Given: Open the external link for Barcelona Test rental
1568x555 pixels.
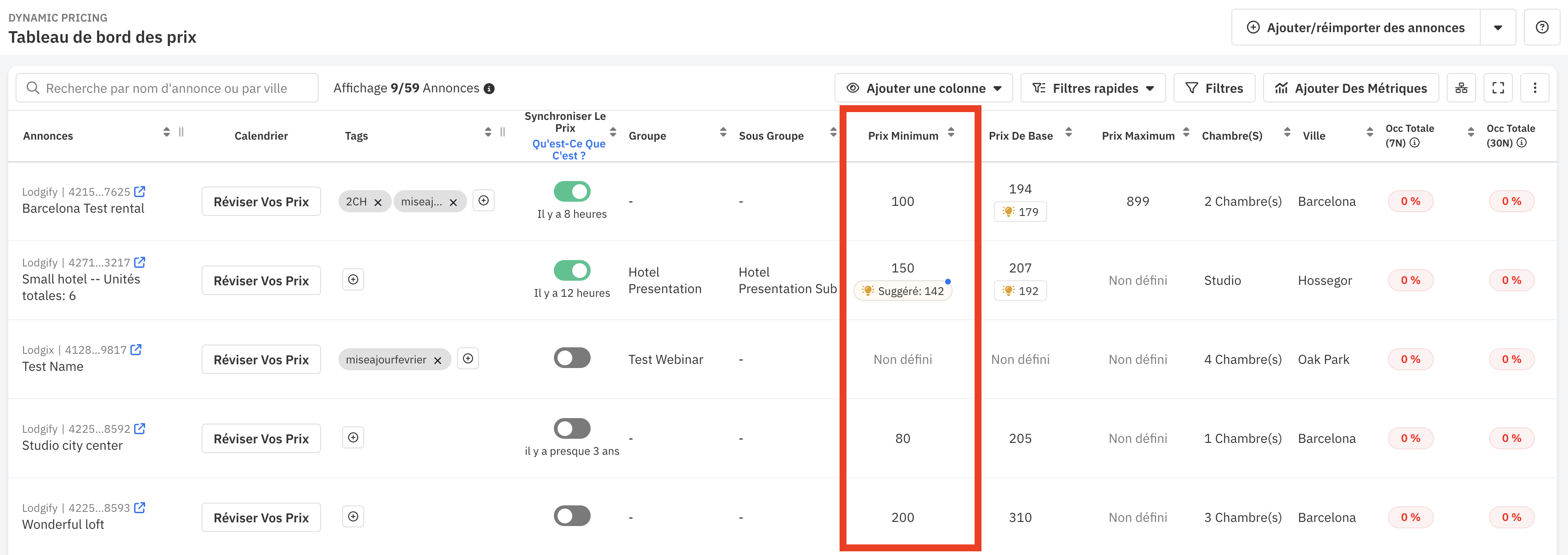Looking at the screenshot, I should (140, 192).
